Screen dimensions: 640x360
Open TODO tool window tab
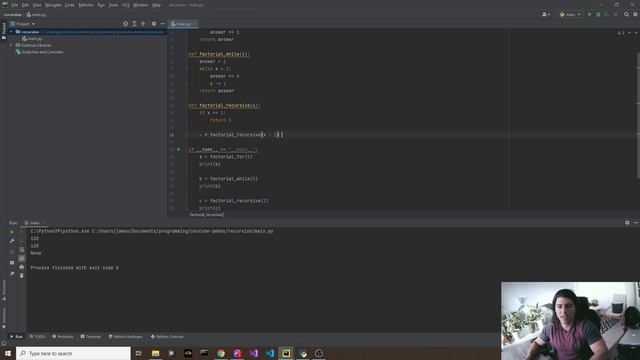click(38, 337)
